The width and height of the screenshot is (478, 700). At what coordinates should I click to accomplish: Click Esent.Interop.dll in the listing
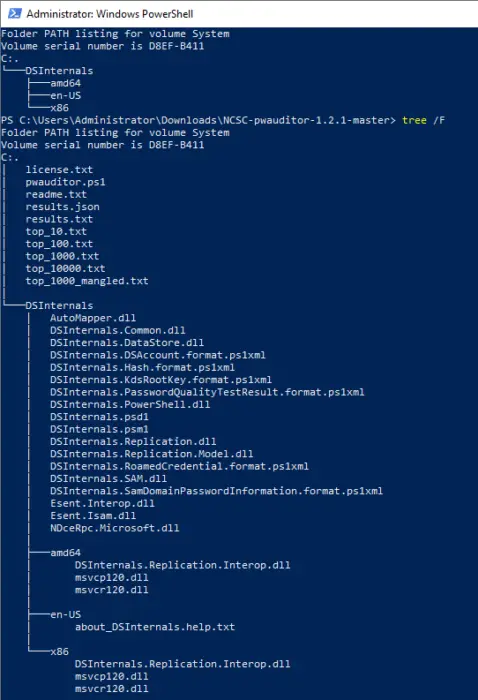(102, 503)
